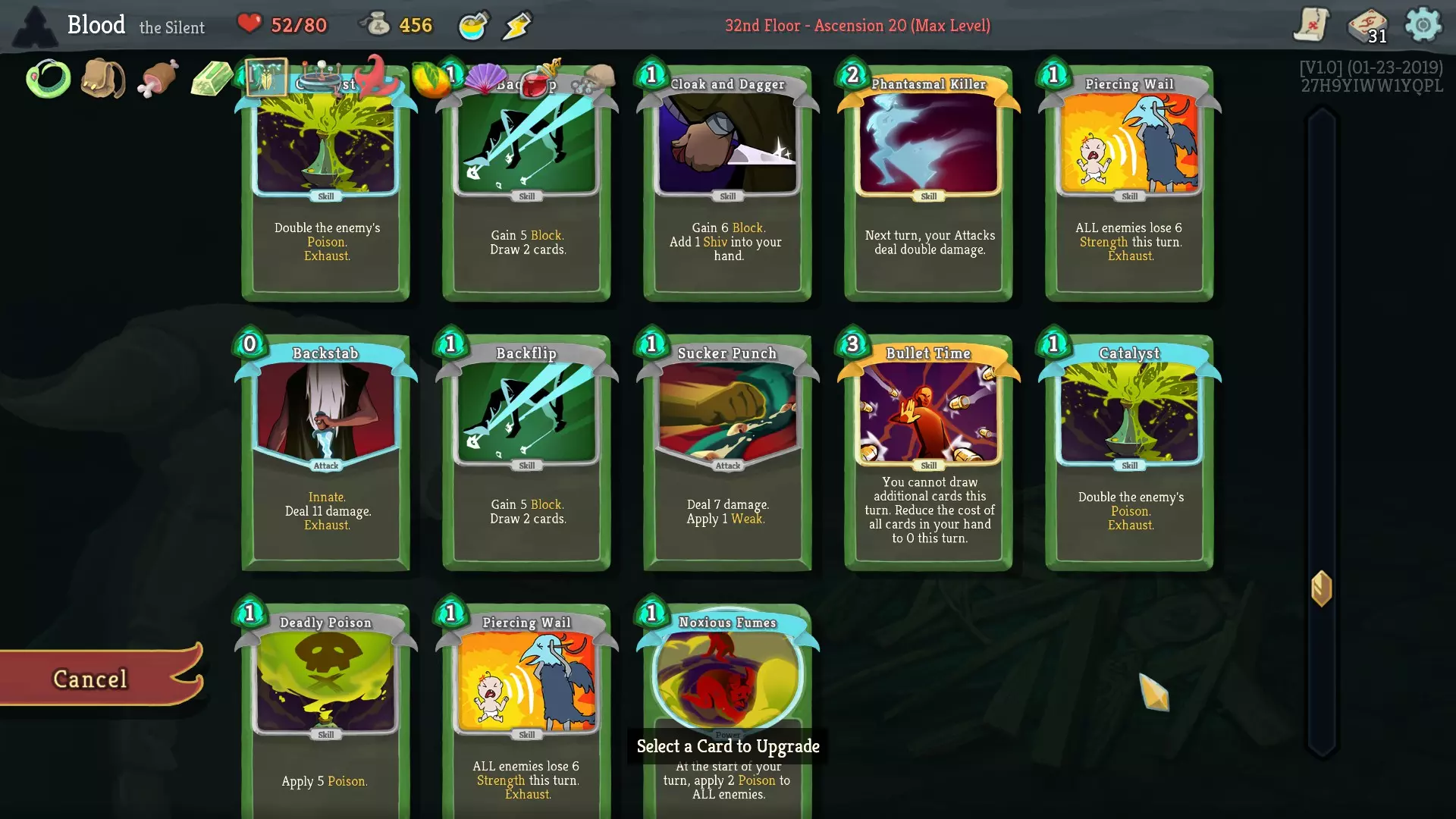Image resolution: width=1456 pixels, height=819 pixels.
Task: Choose the Bullet Time card
Action: coord(928,451)
